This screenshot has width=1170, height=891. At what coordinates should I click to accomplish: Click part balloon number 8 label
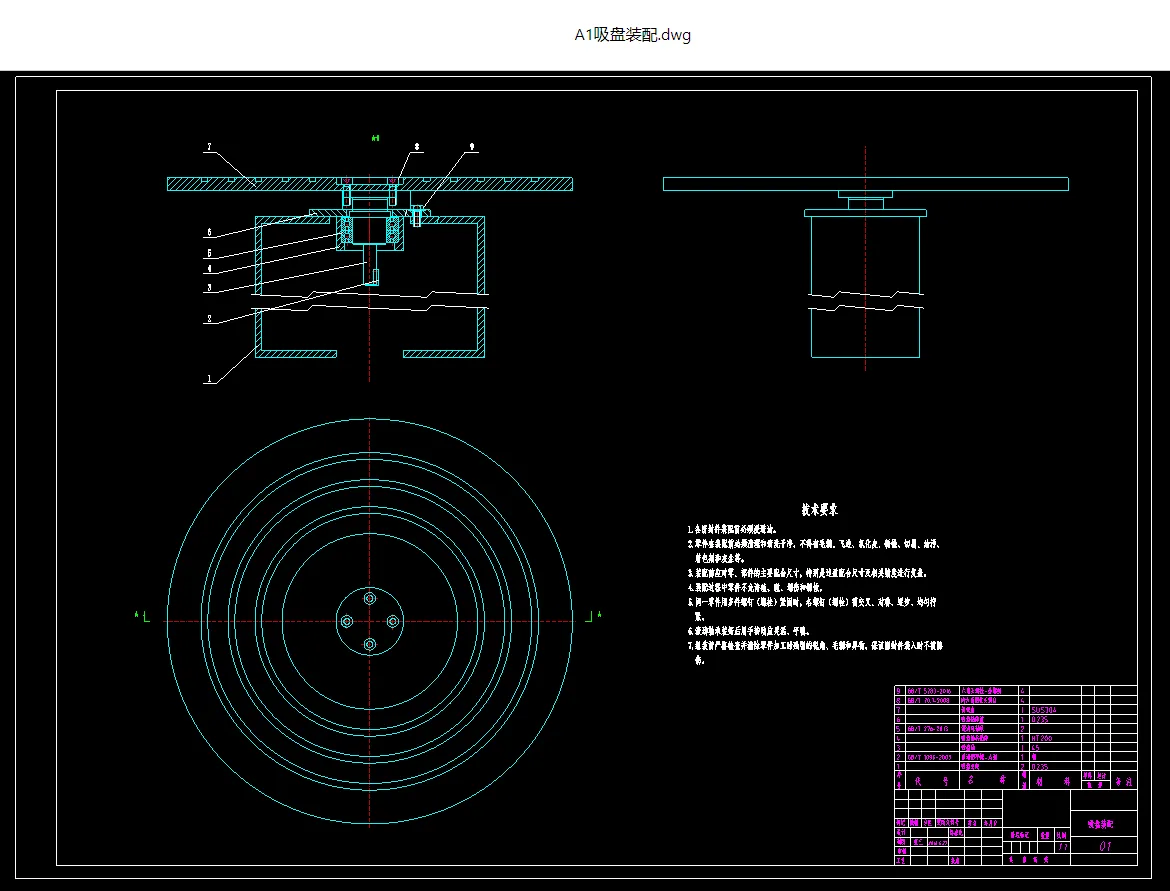(416, 147)
